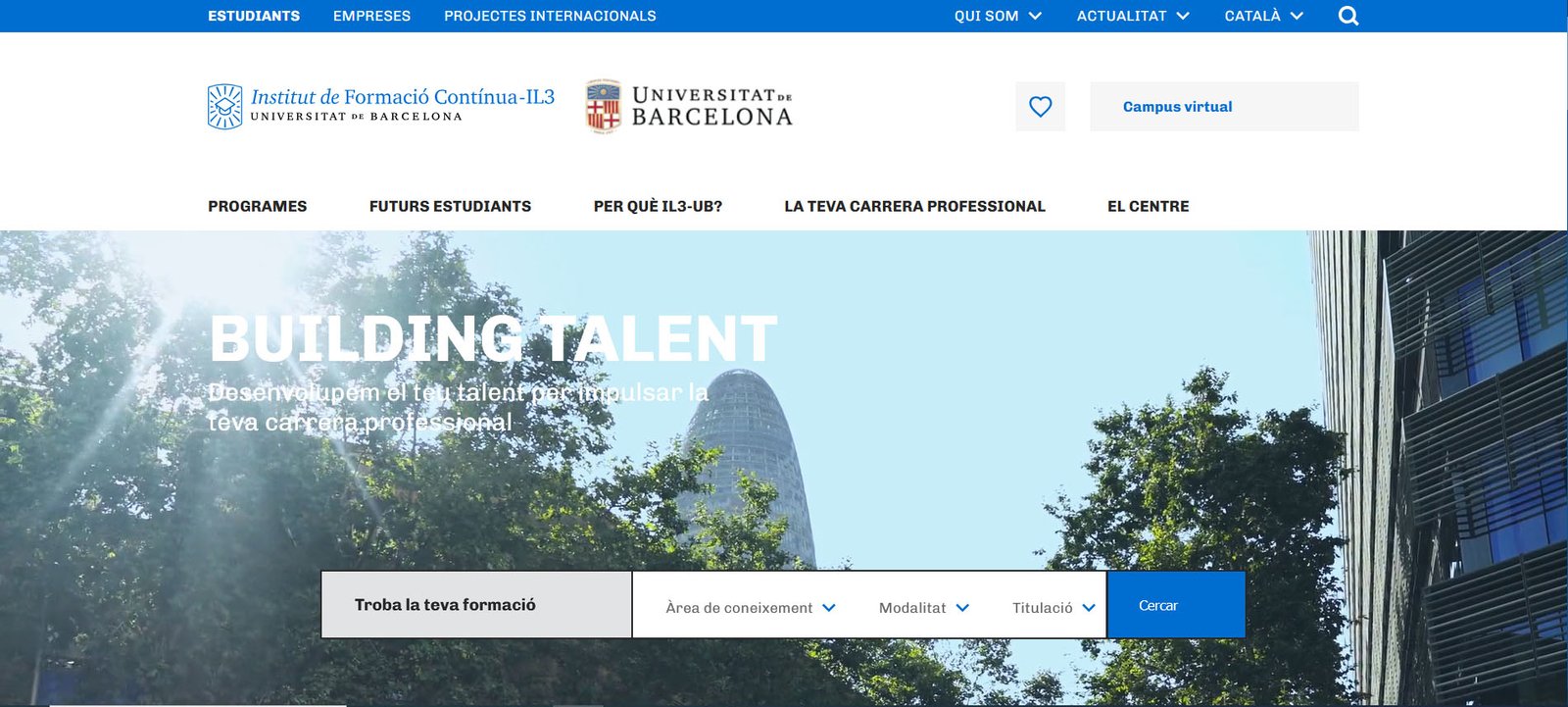Open the Futurs Estudiants menu

450,206
